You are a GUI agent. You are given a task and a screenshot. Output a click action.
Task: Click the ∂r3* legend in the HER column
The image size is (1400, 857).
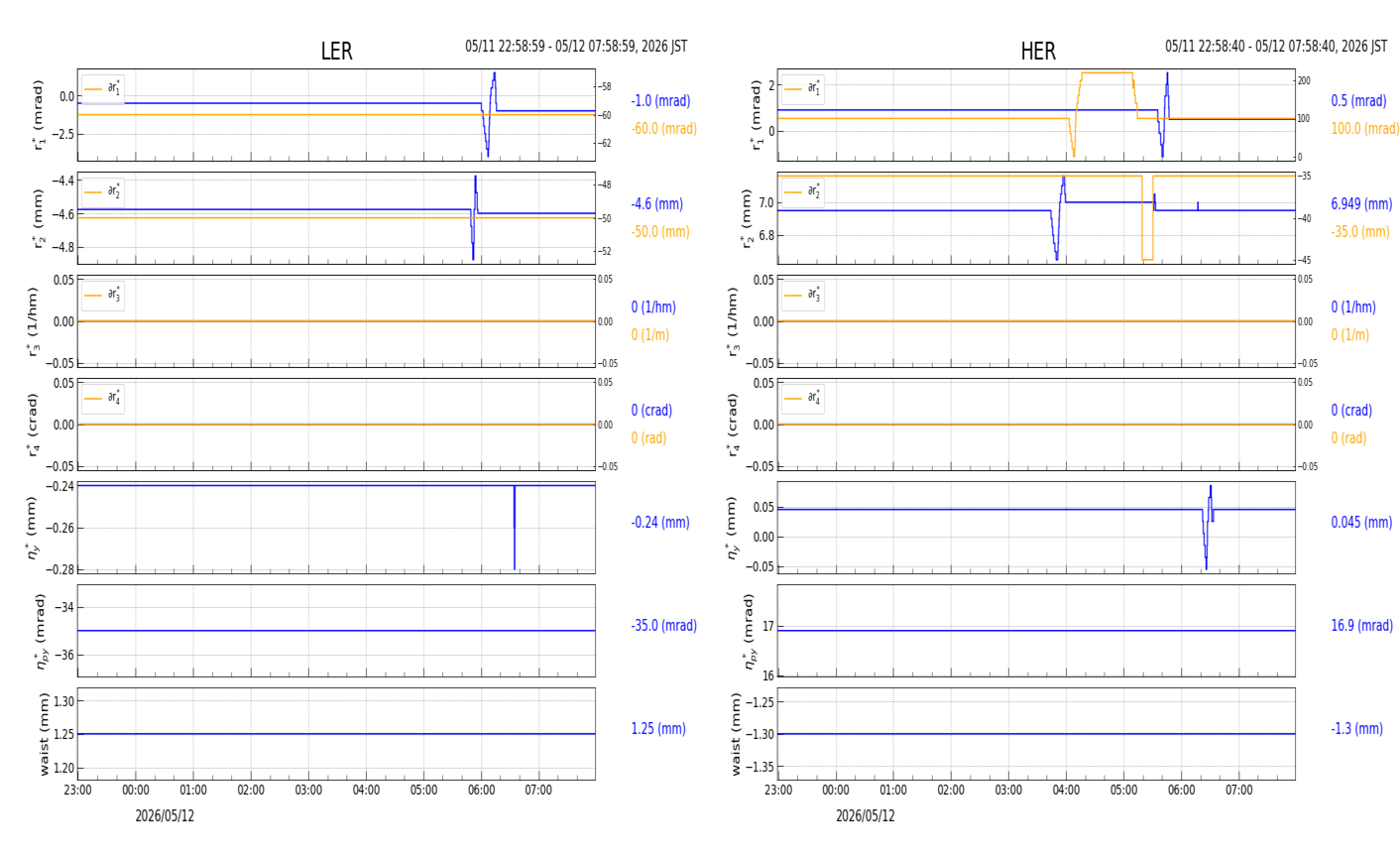click(x=803, y=295)
